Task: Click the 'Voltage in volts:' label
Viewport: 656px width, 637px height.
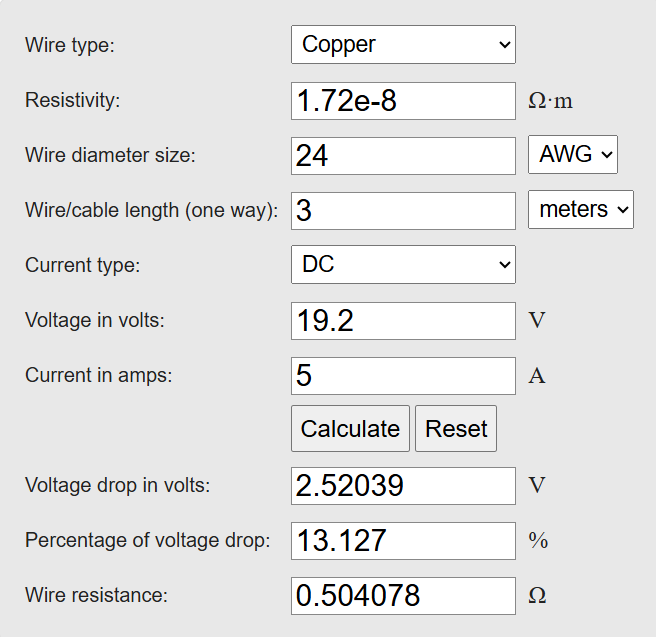Action: click(x=95, y=320)
